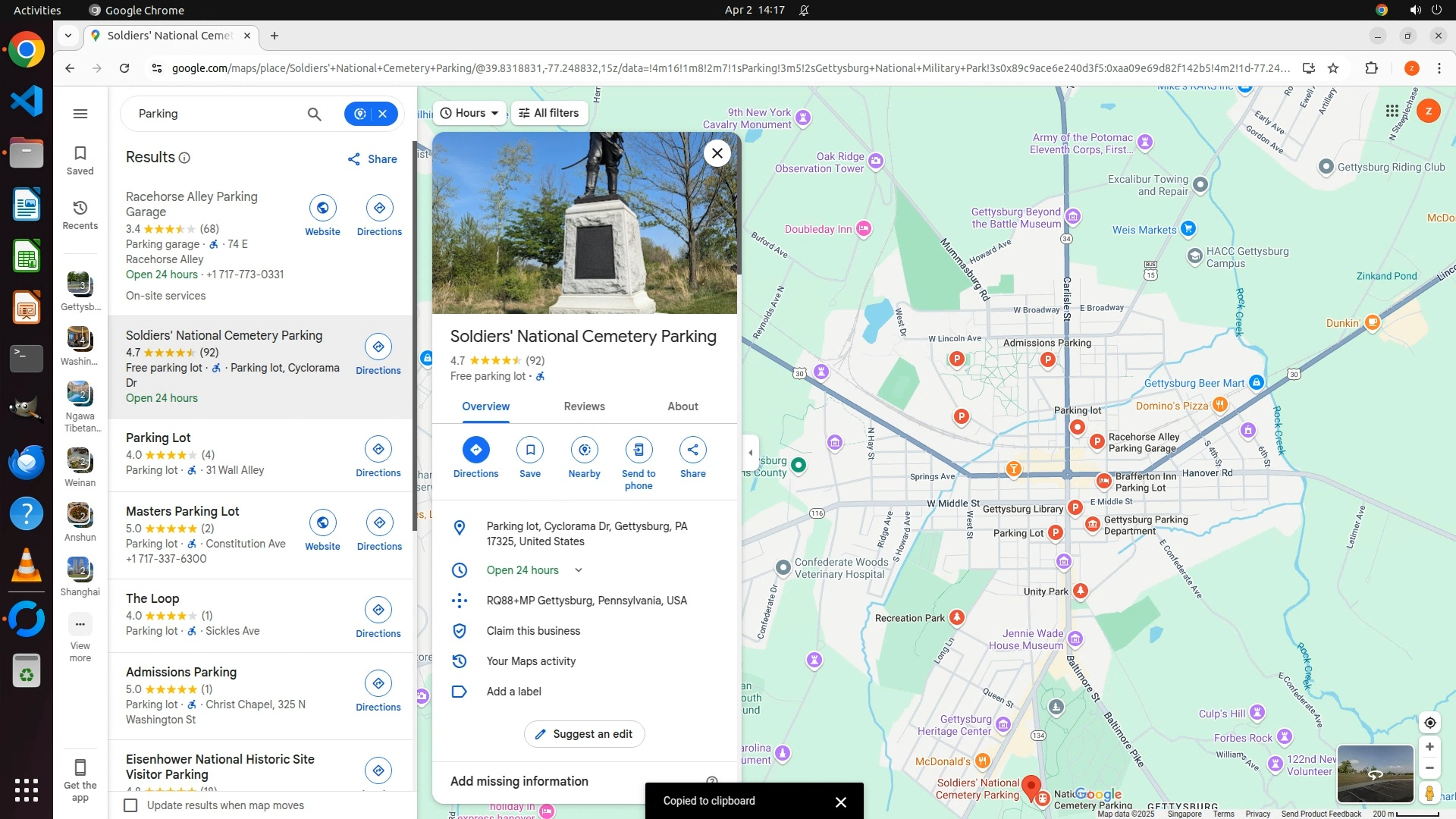This screenshot has width=1456, height=819.
Task: Click the Nearby search icon
Action: coord(584,450)
